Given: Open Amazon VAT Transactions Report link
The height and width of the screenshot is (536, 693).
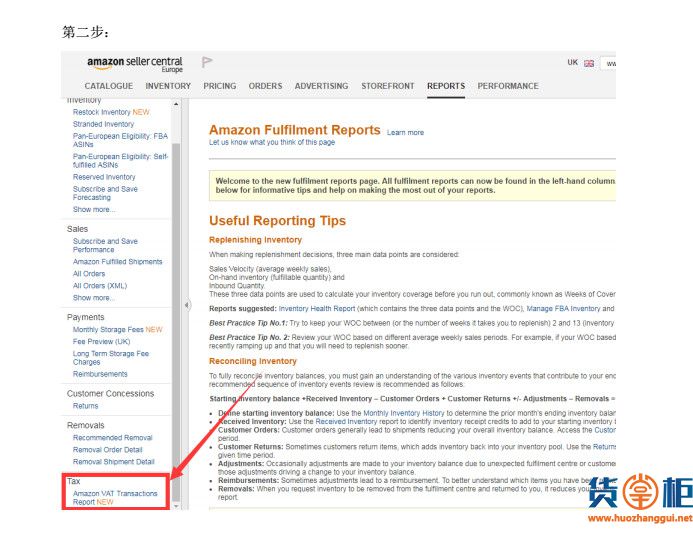Looking at the screenshot, I should [x=115, y=498].
